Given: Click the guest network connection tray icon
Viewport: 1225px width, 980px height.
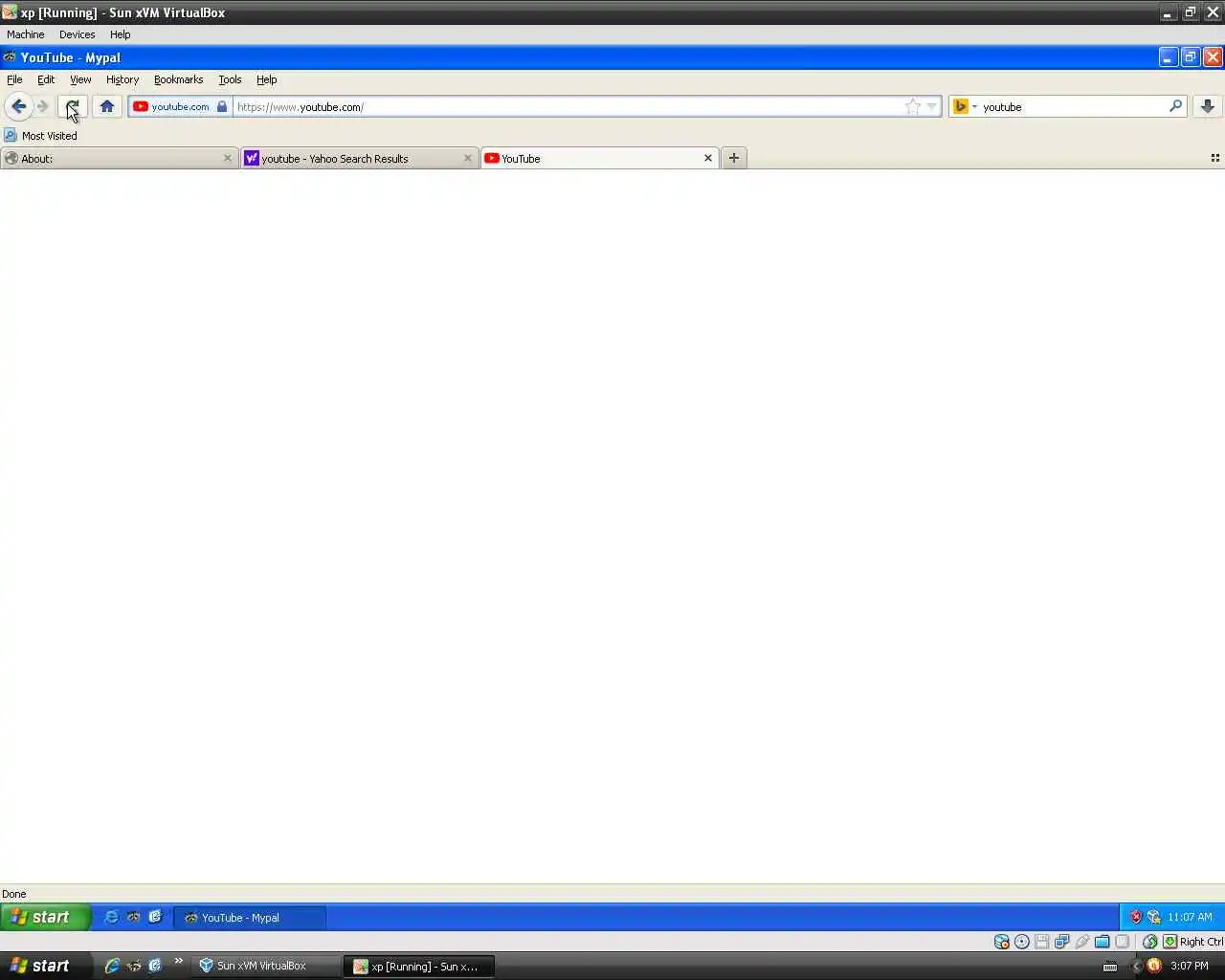Looking at the screenshot, I should point(1154,917).
